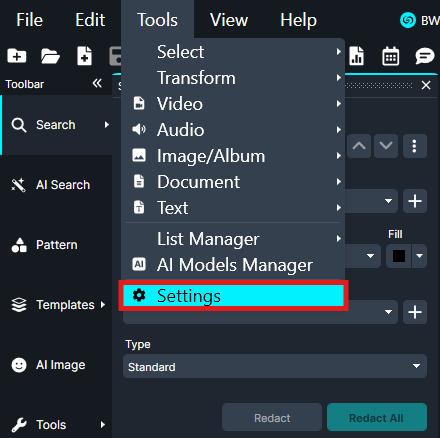Viewport: 440px width, 438px height.
Task: Click the new folder plus icon
Action: pyautogui.click(x=17, y=56)
